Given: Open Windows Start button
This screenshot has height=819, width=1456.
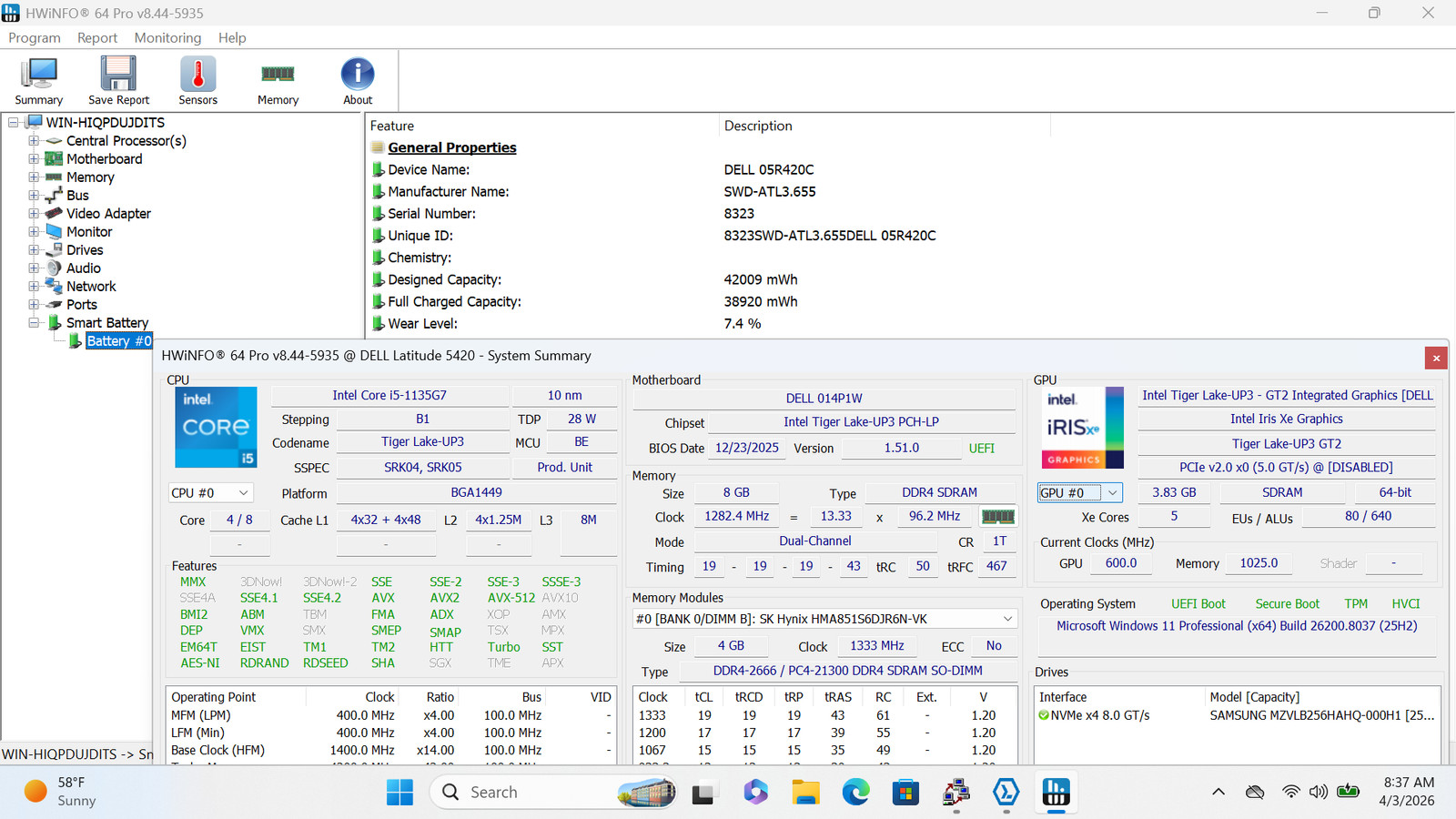Looking at the screenshot, I should (399, 793).
